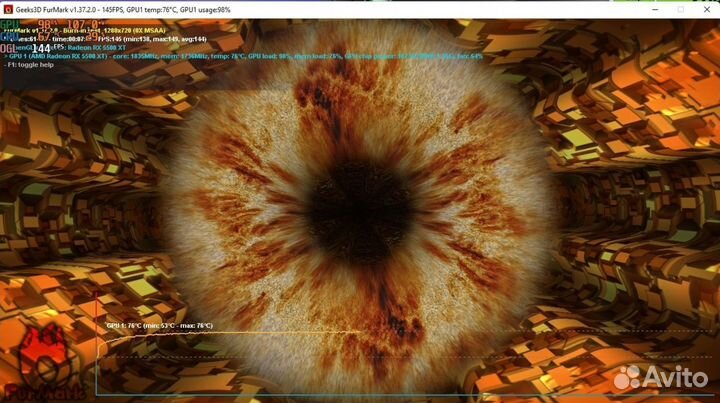Click the FurMark app icon in title bar
This screenshot has height=403, width=720.
click(8, 10)
